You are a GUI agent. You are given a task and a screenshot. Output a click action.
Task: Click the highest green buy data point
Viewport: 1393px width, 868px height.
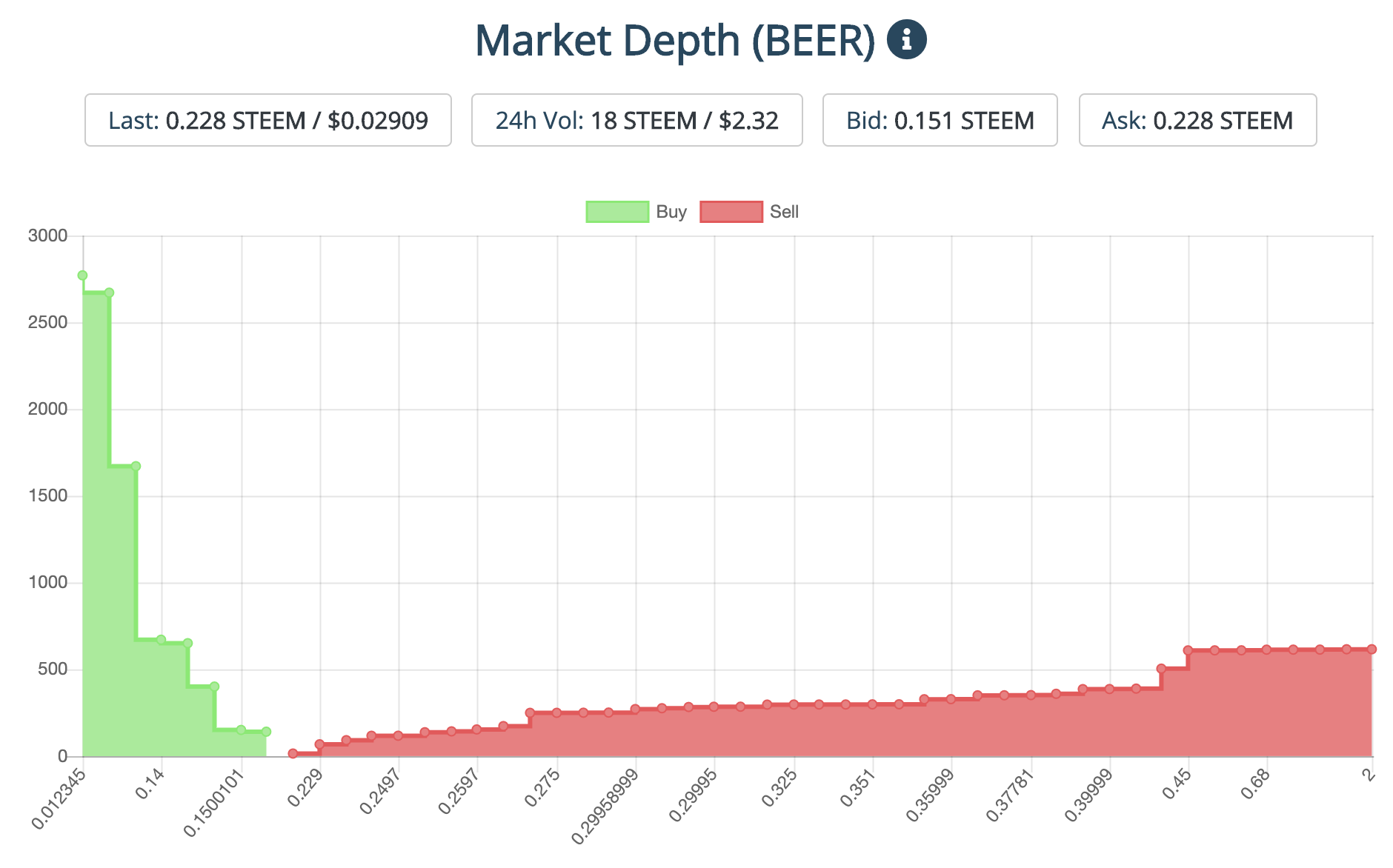(82, 276)
